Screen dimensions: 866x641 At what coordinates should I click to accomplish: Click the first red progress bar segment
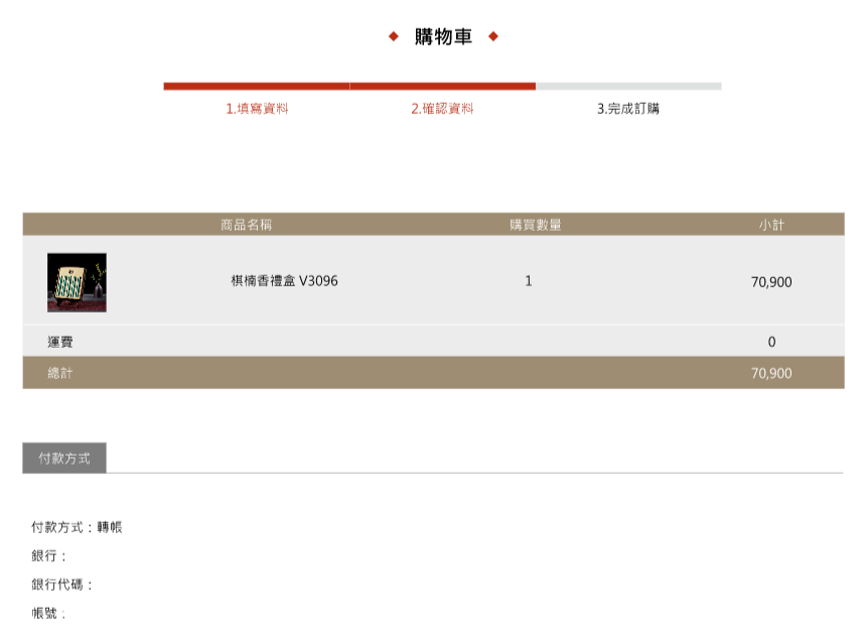click(256, 86)
